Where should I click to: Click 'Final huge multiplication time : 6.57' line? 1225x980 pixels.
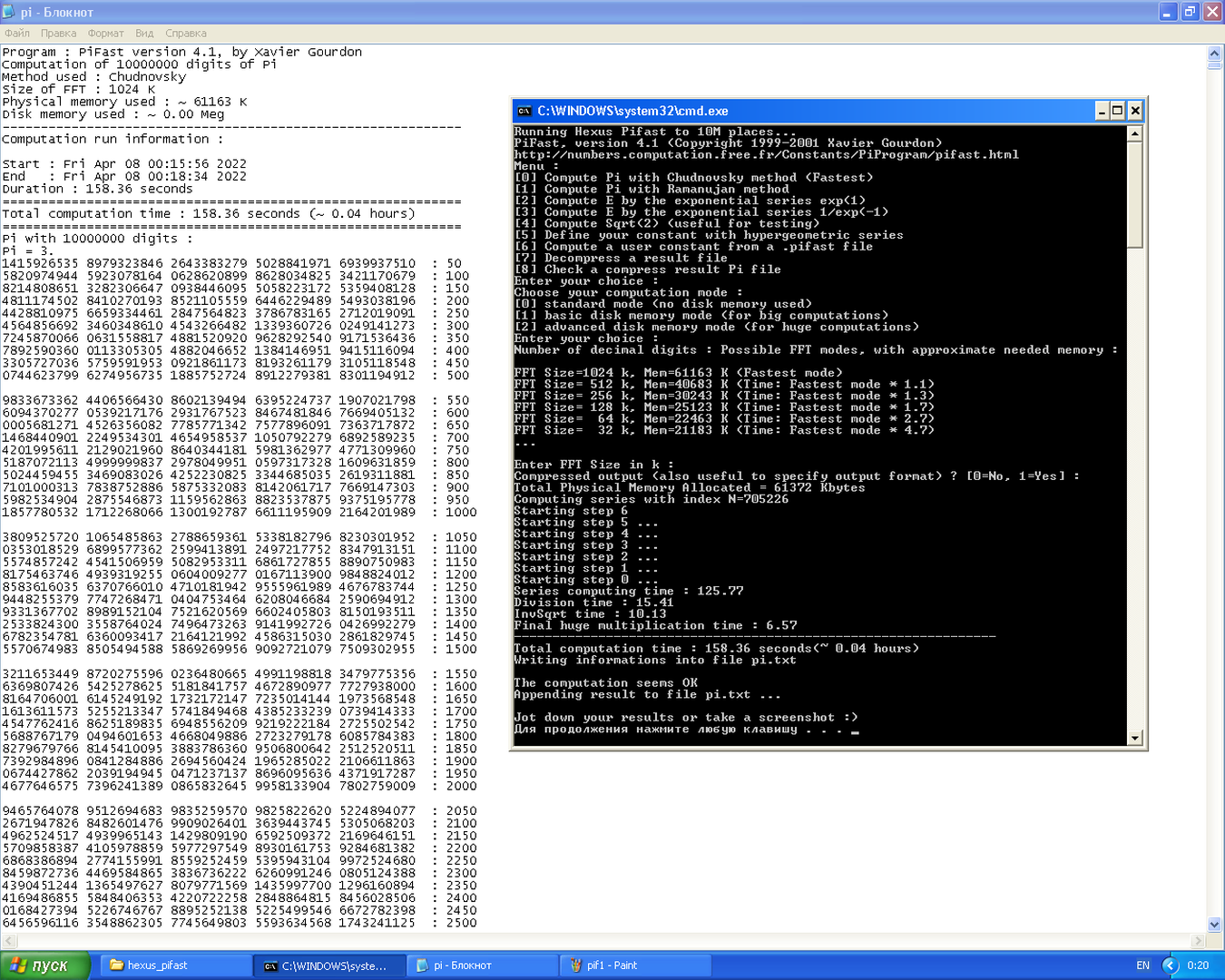click(x=655, y=625)
